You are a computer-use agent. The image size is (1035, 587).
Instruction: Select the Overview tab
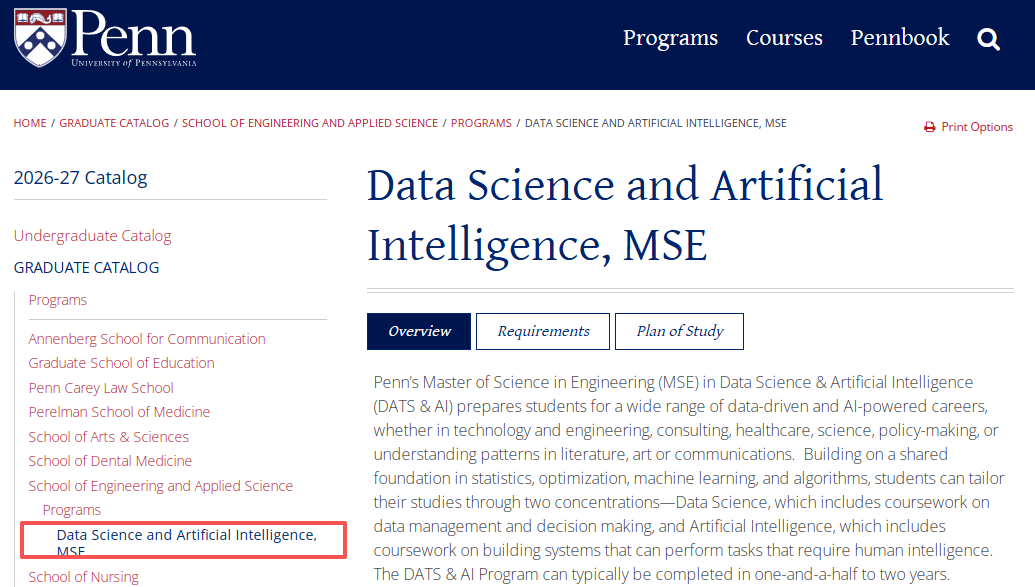pos(418,331)
